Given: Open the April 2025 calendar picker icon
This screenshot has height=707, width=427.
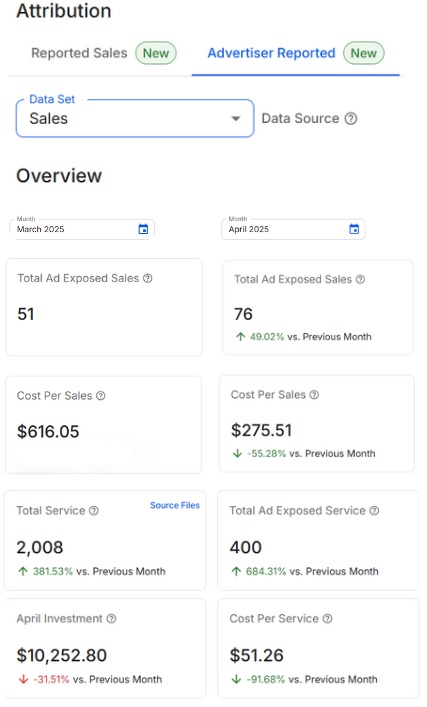Looking at the screenshot, I should [354, 229].
